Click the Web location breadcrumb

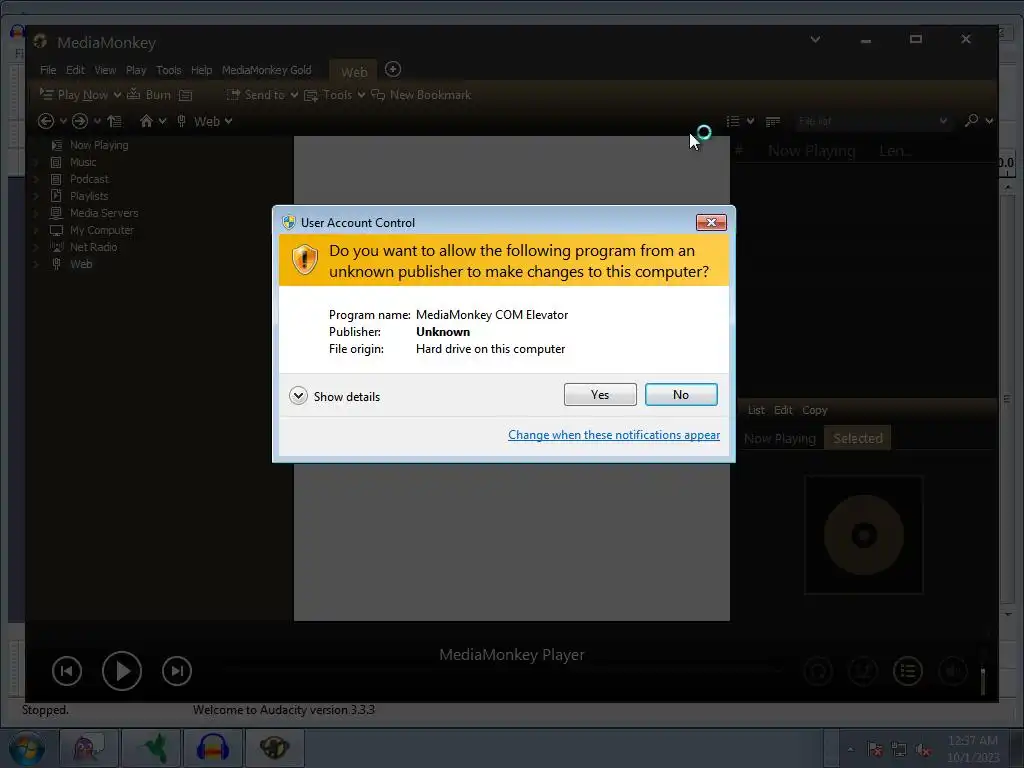pos(206,121)
